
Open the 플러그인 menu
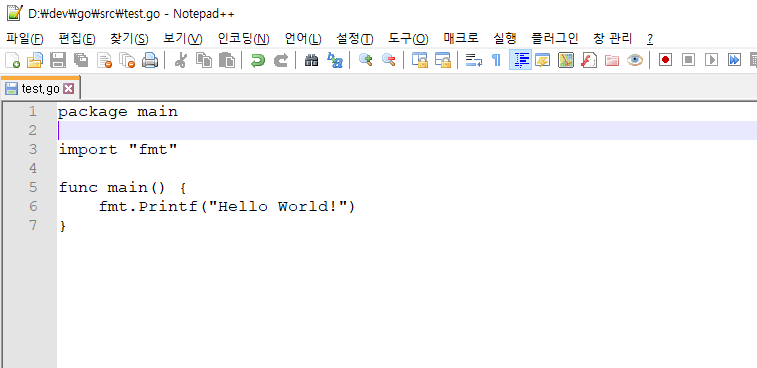[555, 39]
